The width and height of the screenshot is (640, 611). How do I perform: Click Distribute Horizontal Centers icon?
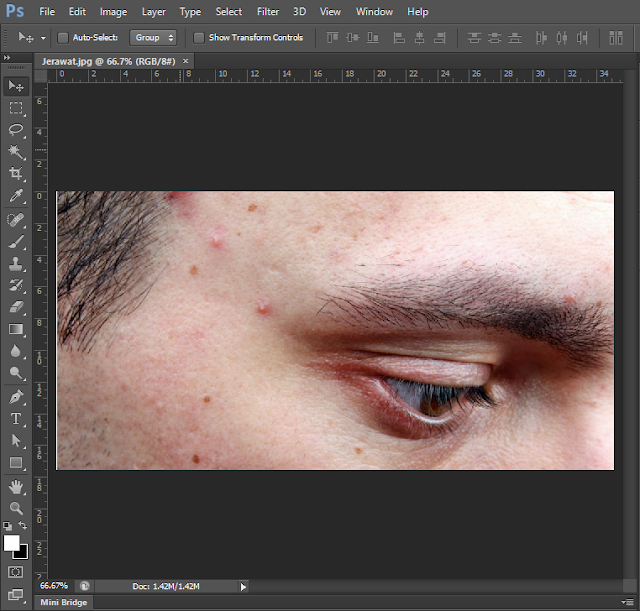[562, 38]
